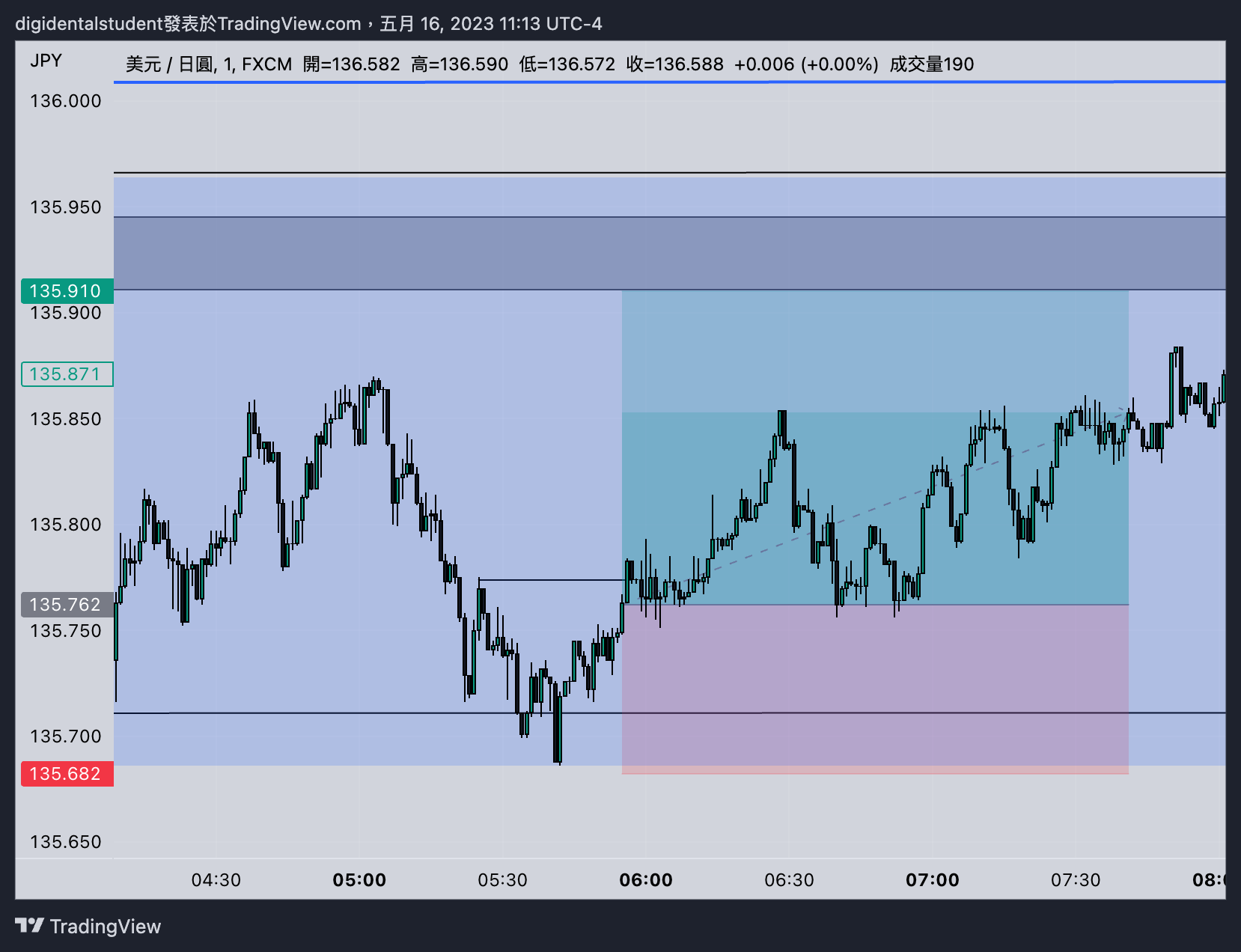The image size is (1241, 952).
Task: Click the volume readout 成交量190
Action: (x=932, y=64)
